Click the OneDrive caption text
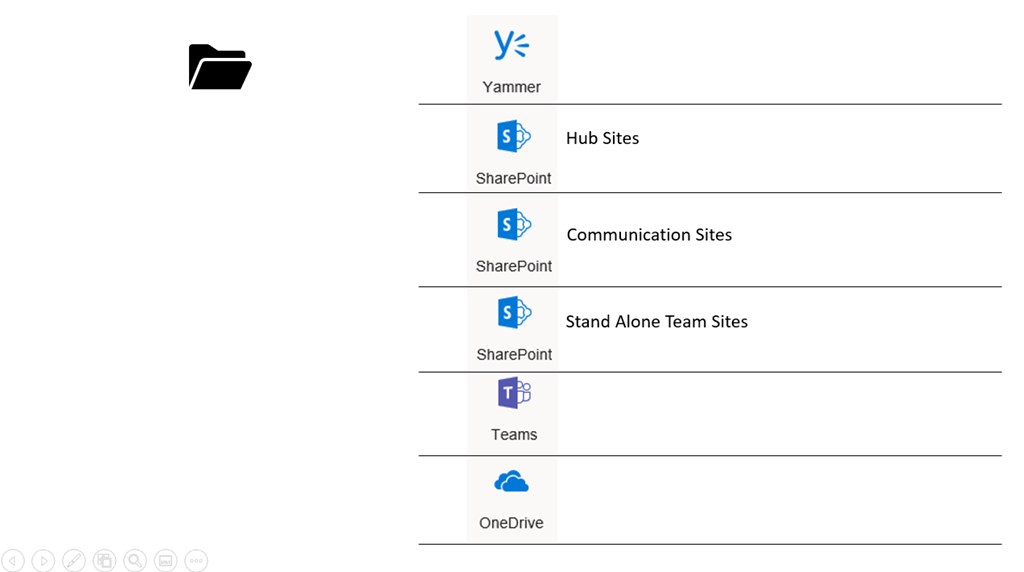 pos(511,523)
